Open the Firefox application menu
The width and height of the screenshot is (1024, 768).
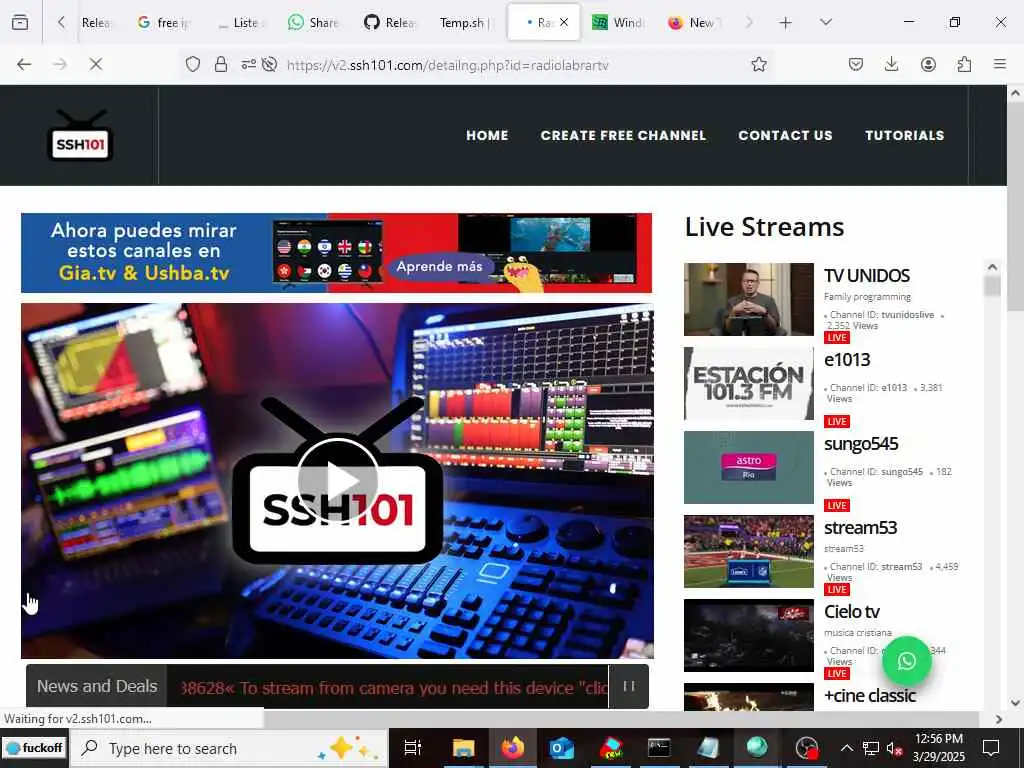pyautogui.click(x=1000, y=64)
